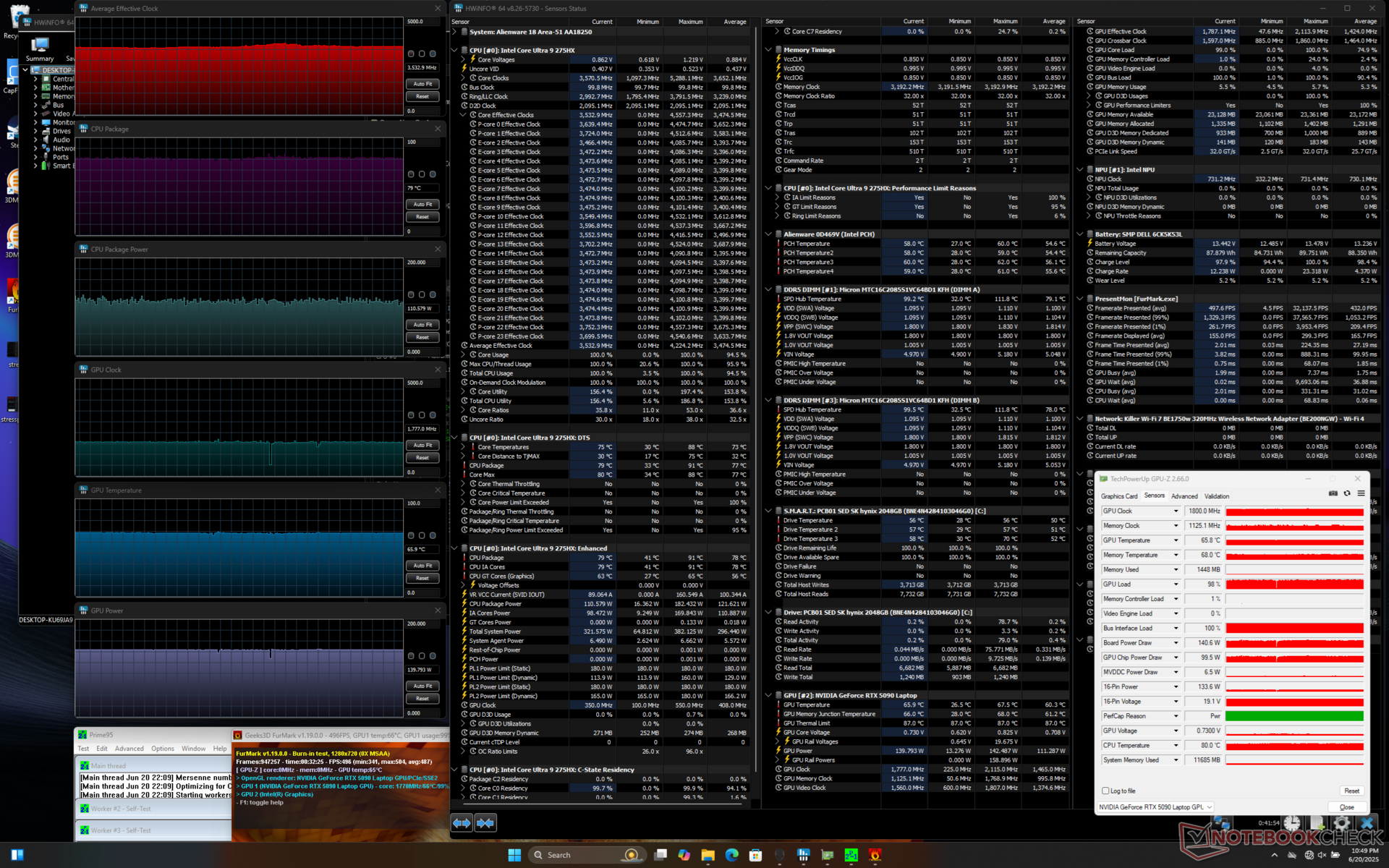Click the GPU-Z screenshot camera icon

pyautogui.click(x=1333, y=493)
